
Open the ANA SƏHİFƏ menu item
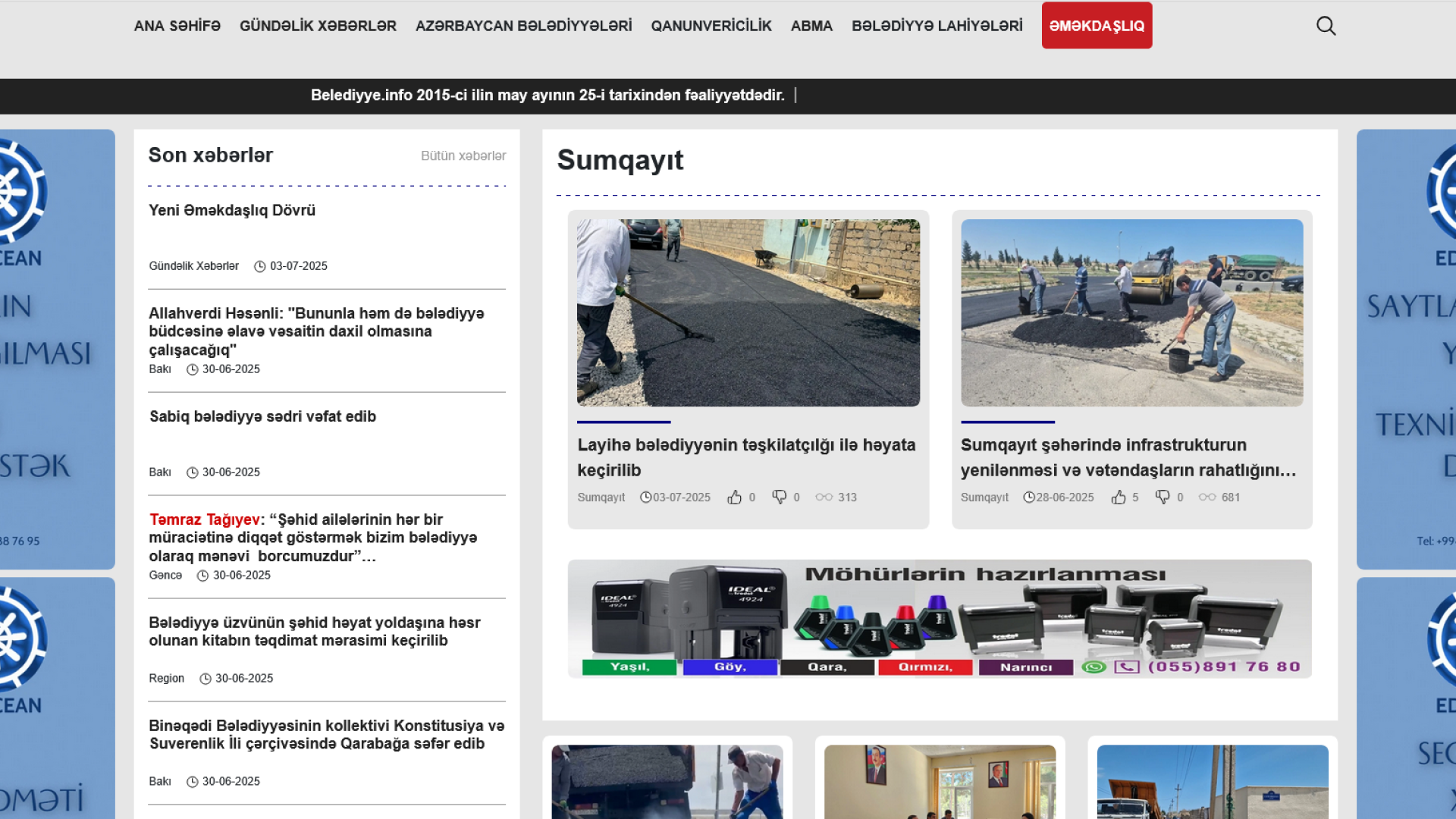tap(177, 26)
